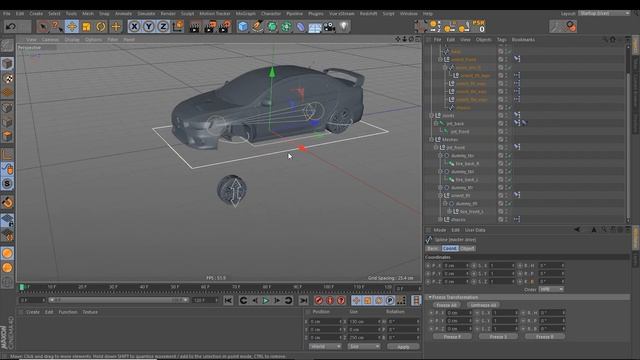This screenshot has height=360, width=640.
Task: Select the Texture mode checker icon
Action: (7, 78)
